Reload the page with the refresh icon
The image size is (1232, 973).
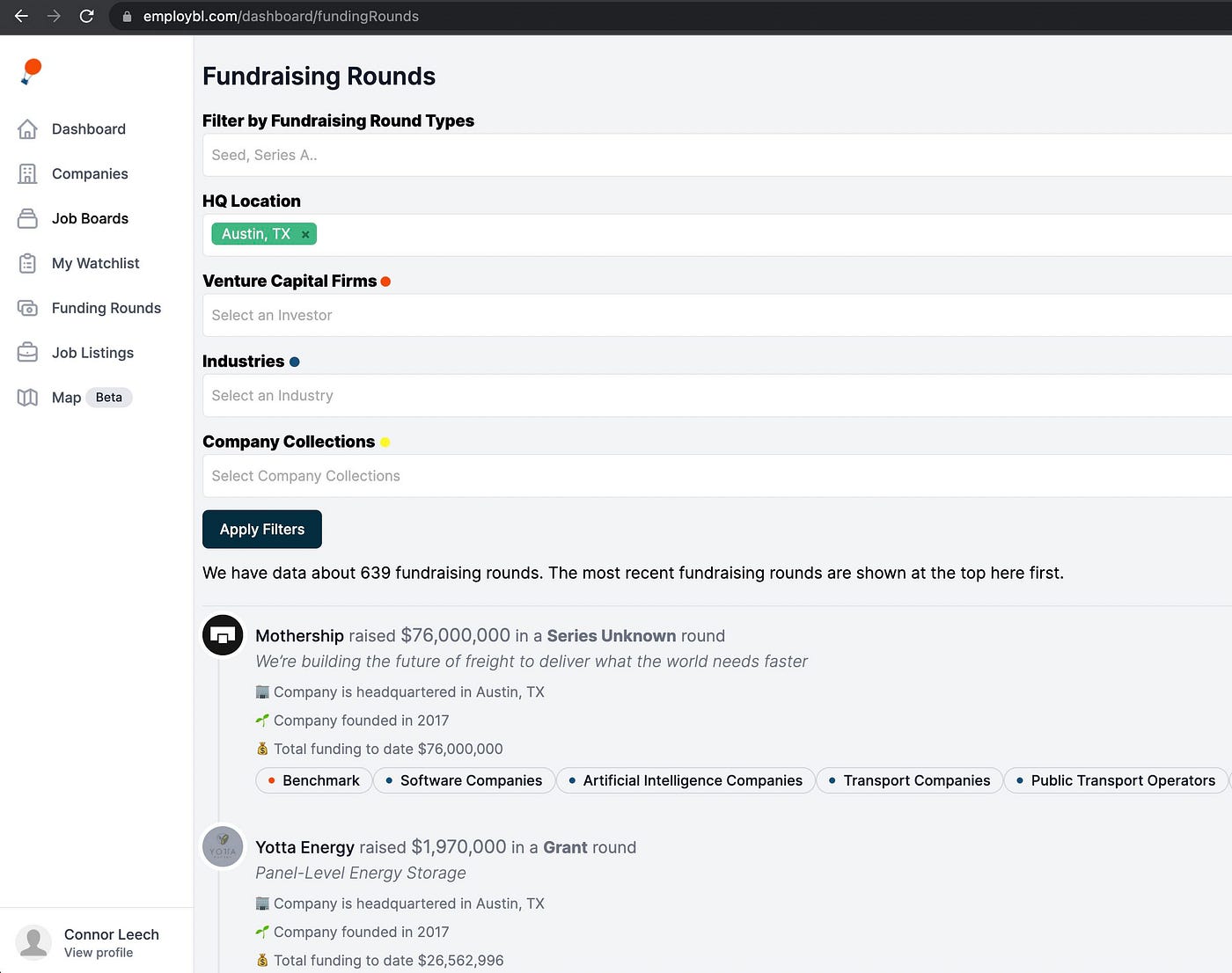click(x=86, y=16)
